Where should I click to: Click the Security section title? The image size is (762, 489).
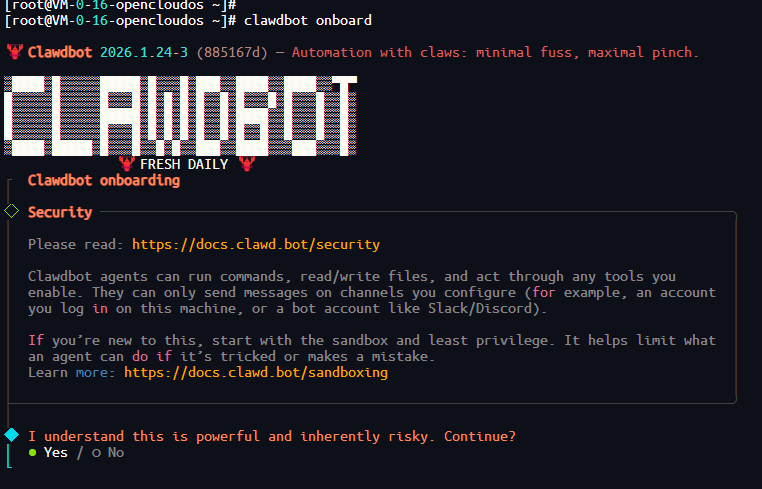(x=60, y=212)
